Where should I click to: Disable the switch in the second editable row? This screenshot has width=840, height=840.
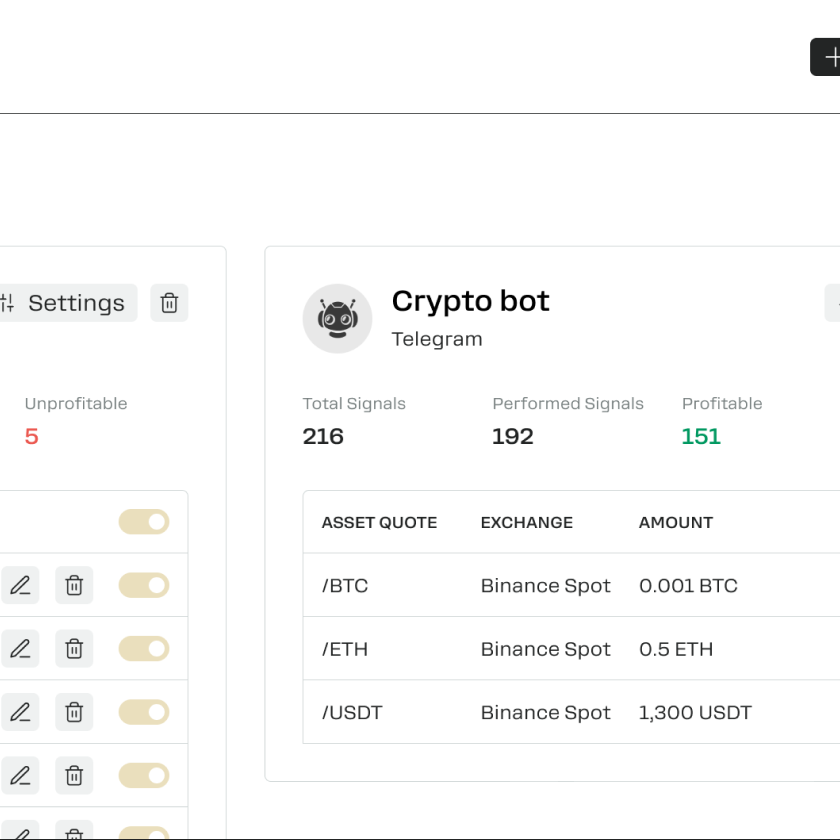144,649
